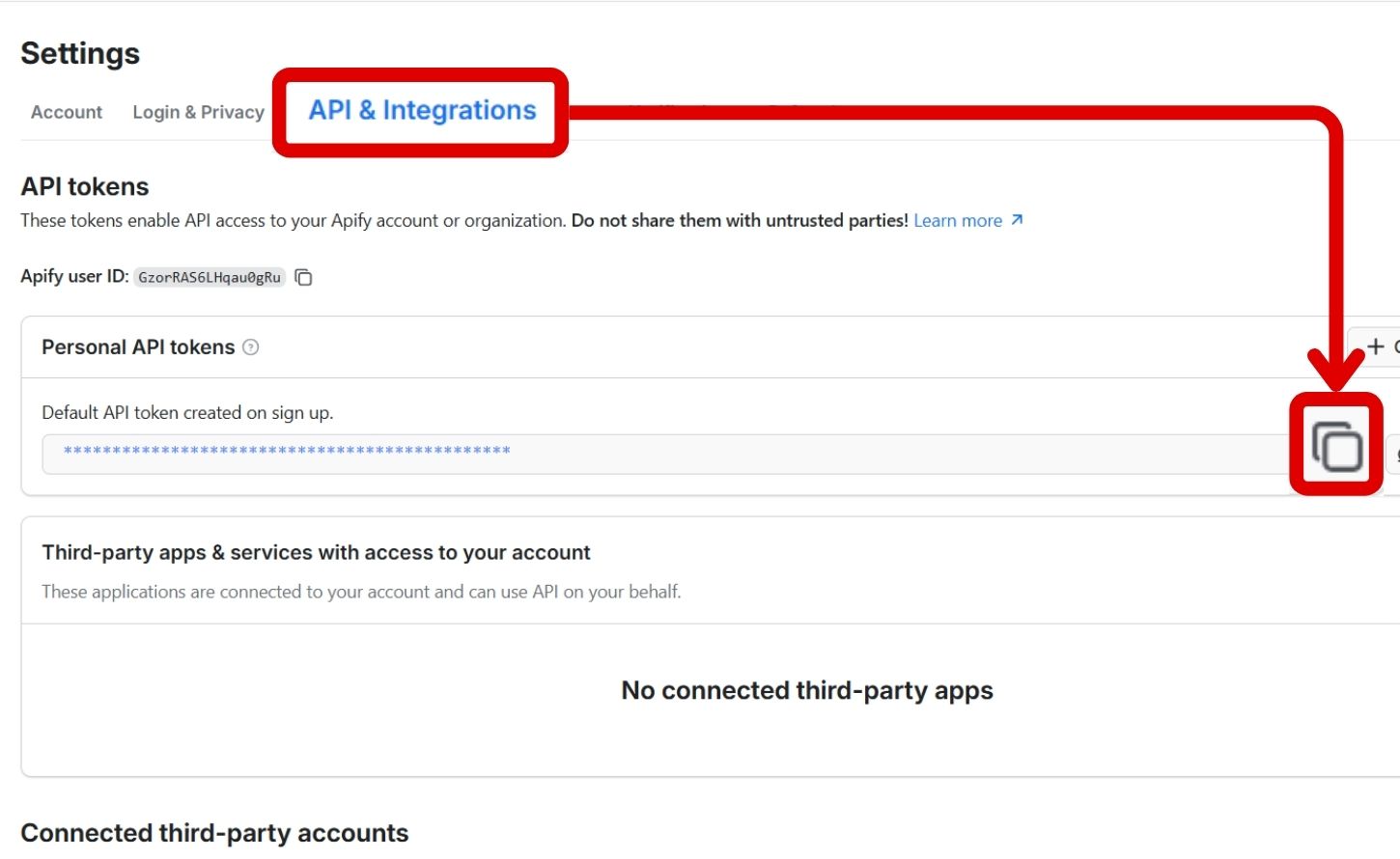Open the Login & Privacy settings tab
The height and width of the screenshot is (859, 1400).
point(198,111)
